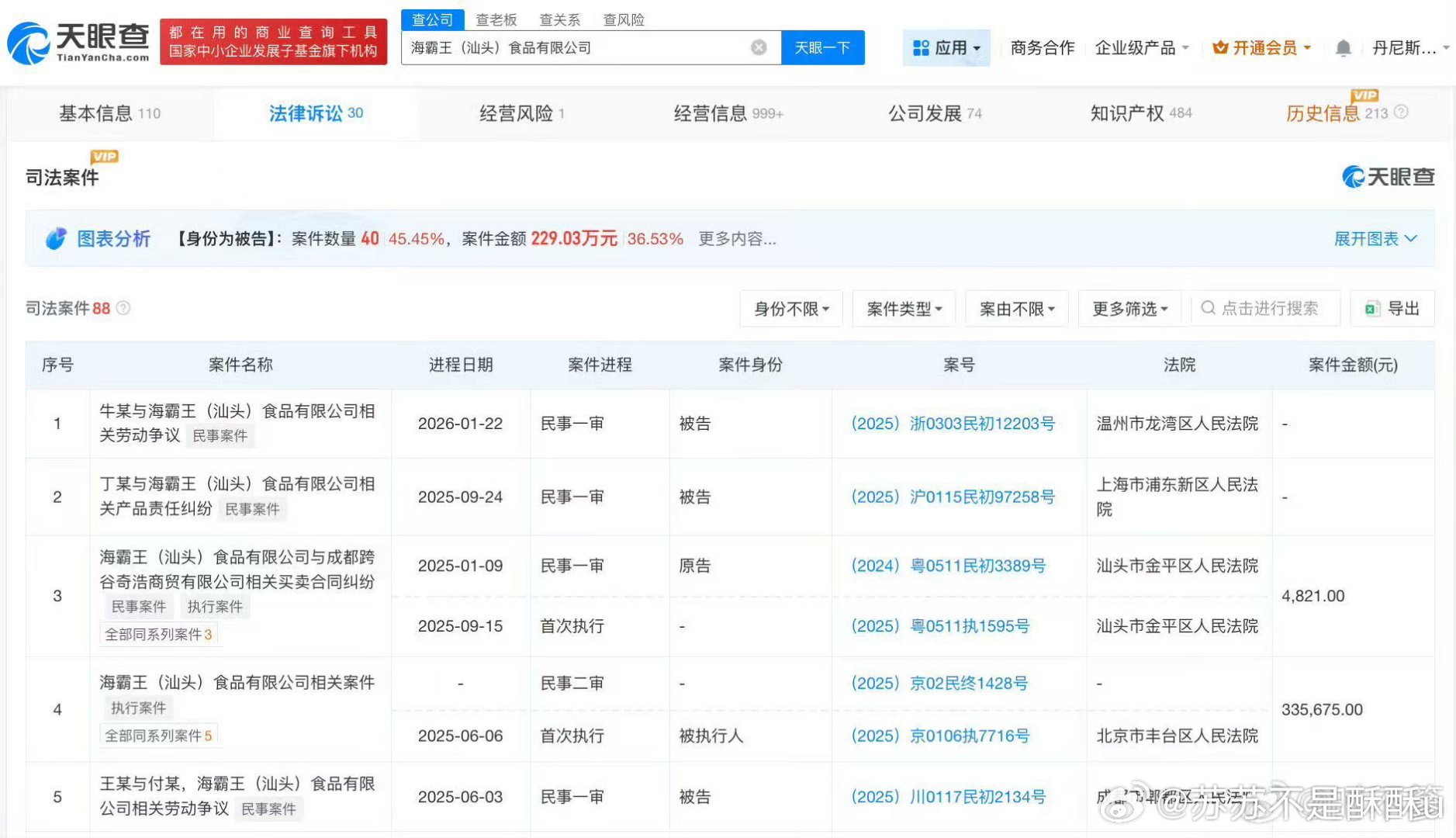Expand 全部同系列案件 3 in row 3

159,634
